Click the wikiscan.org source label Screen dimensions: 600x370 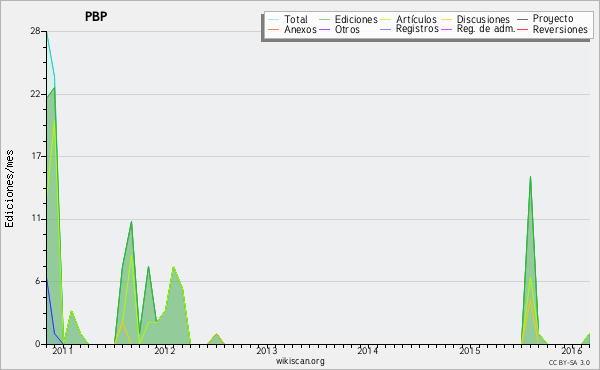(x=300, y=361)
